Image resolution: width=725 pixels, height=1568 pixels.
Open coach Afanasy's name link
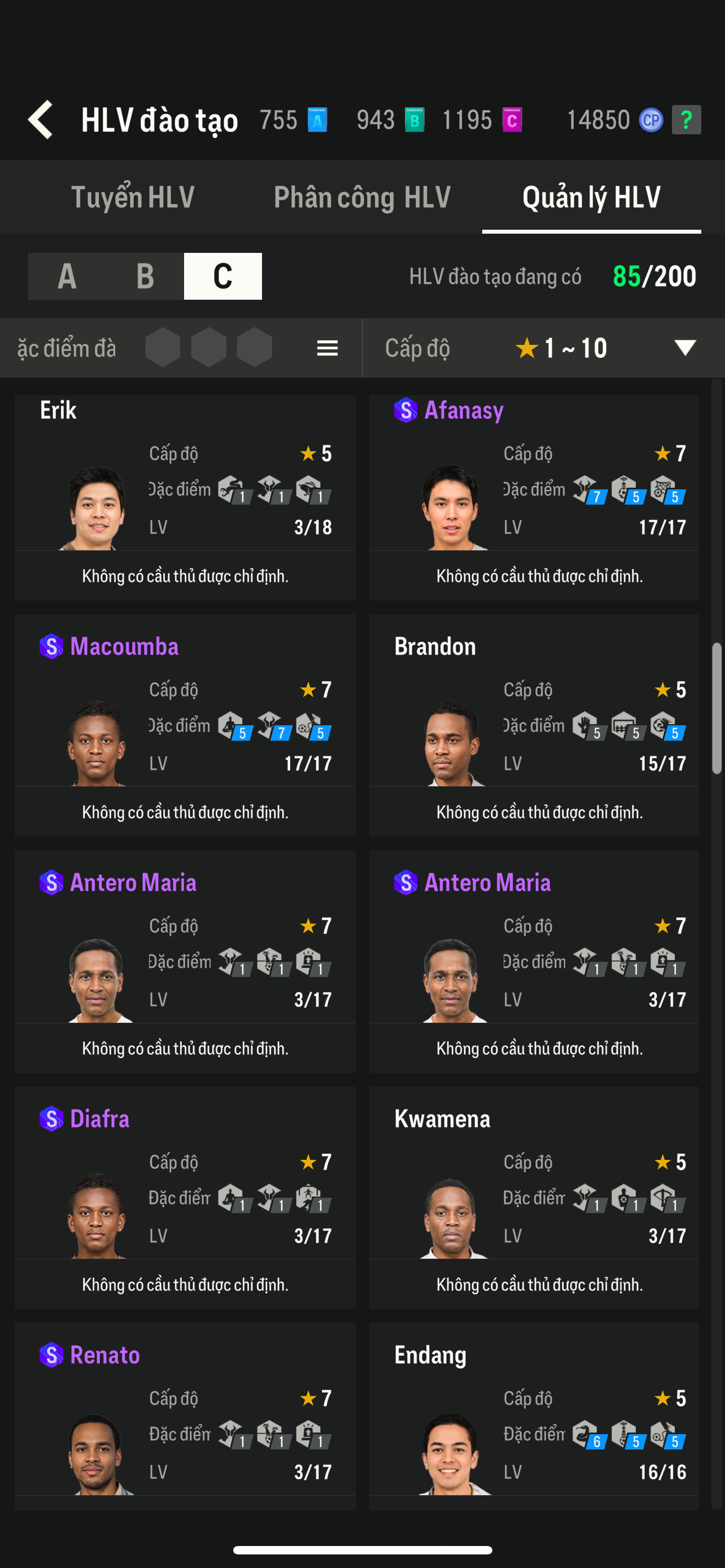tap(463, 410)
